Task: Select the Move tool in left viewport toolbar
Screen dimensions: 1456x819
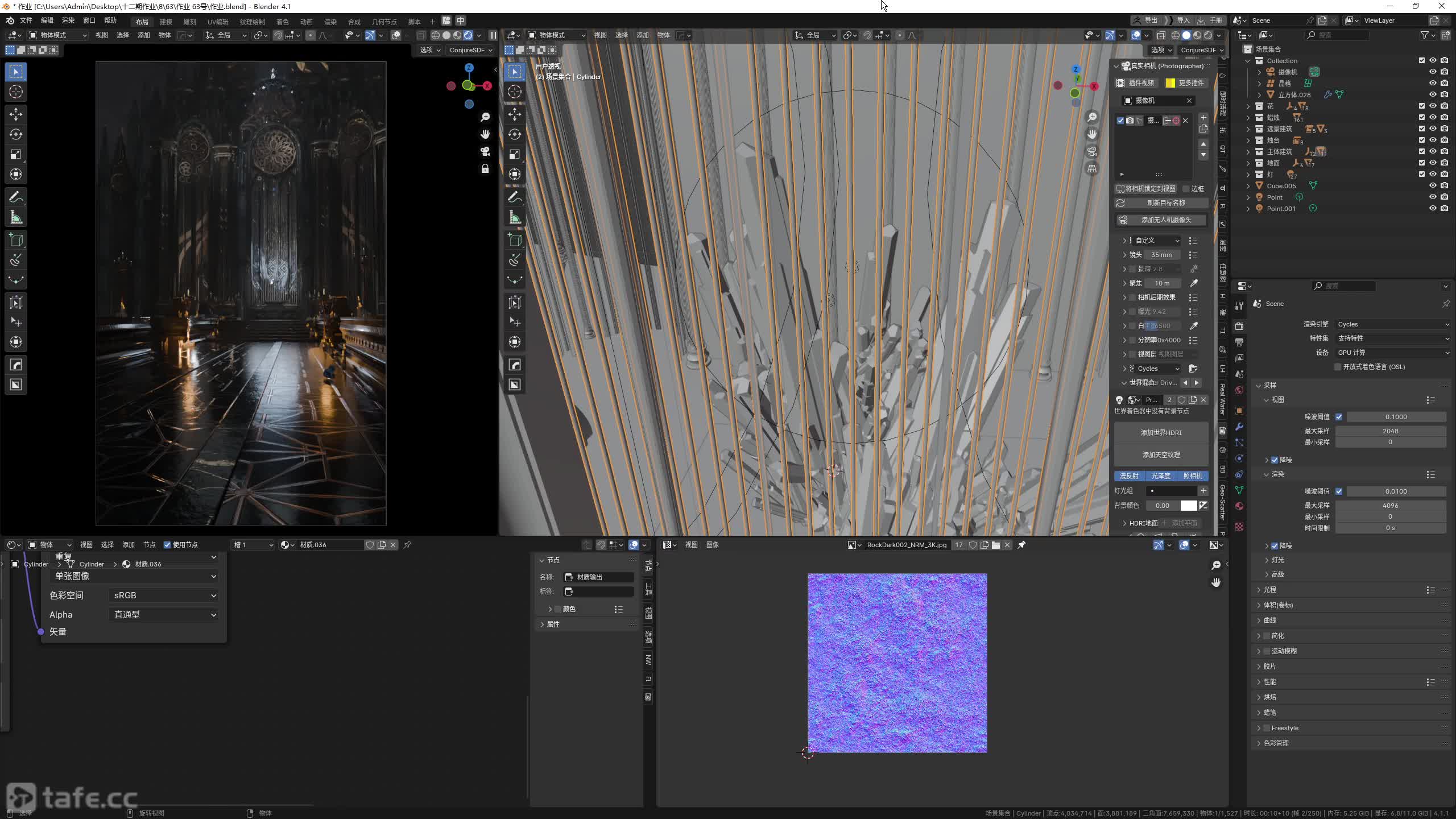Action: pyautogui.click(x=16, y=114)
